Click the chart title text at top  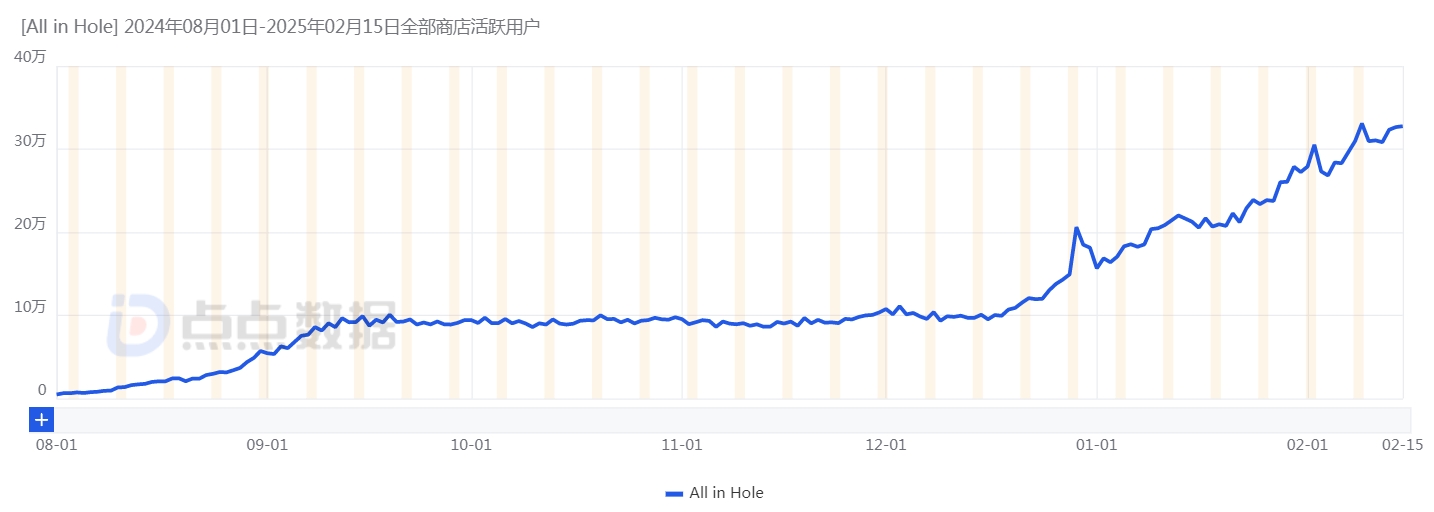click(x=280, y=27)
